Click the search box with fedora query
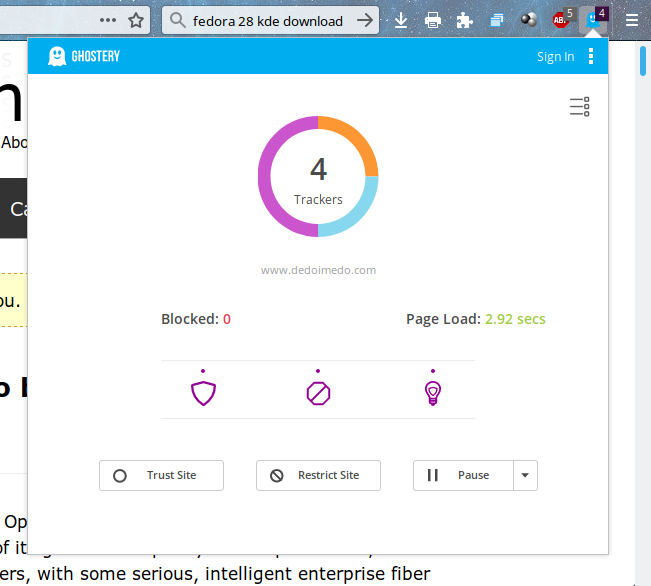This screenshot has height=586, width=651. (270, 20)
